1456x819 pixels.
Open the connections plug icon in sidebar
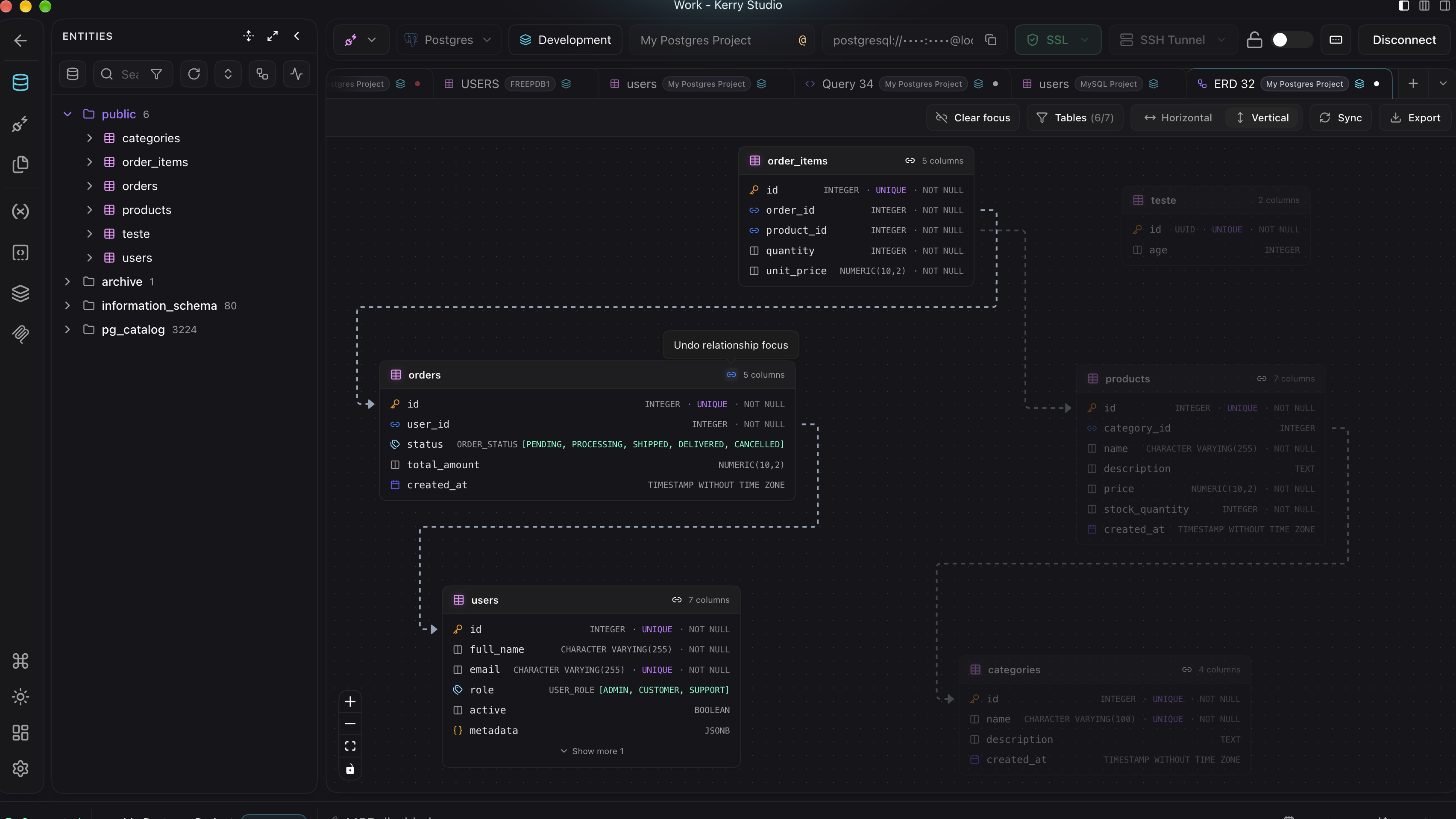coord(21,124)
